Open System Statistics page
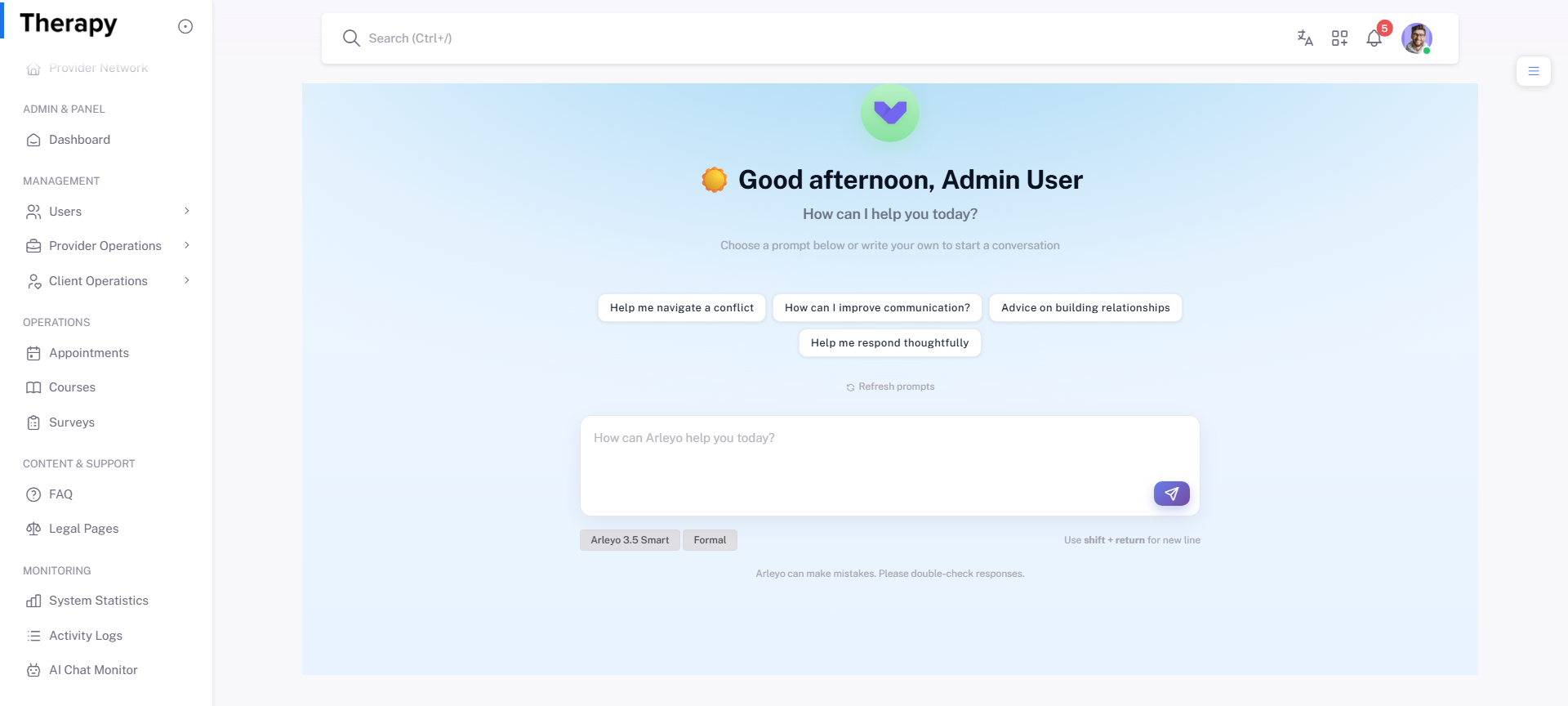The image size is (1568, 706). (106, 601)
